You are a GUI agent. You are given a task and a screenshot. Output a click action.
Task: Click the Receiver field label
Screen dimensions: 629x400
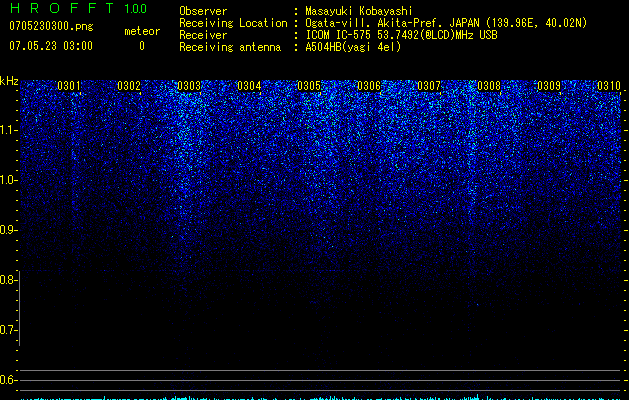203,35
